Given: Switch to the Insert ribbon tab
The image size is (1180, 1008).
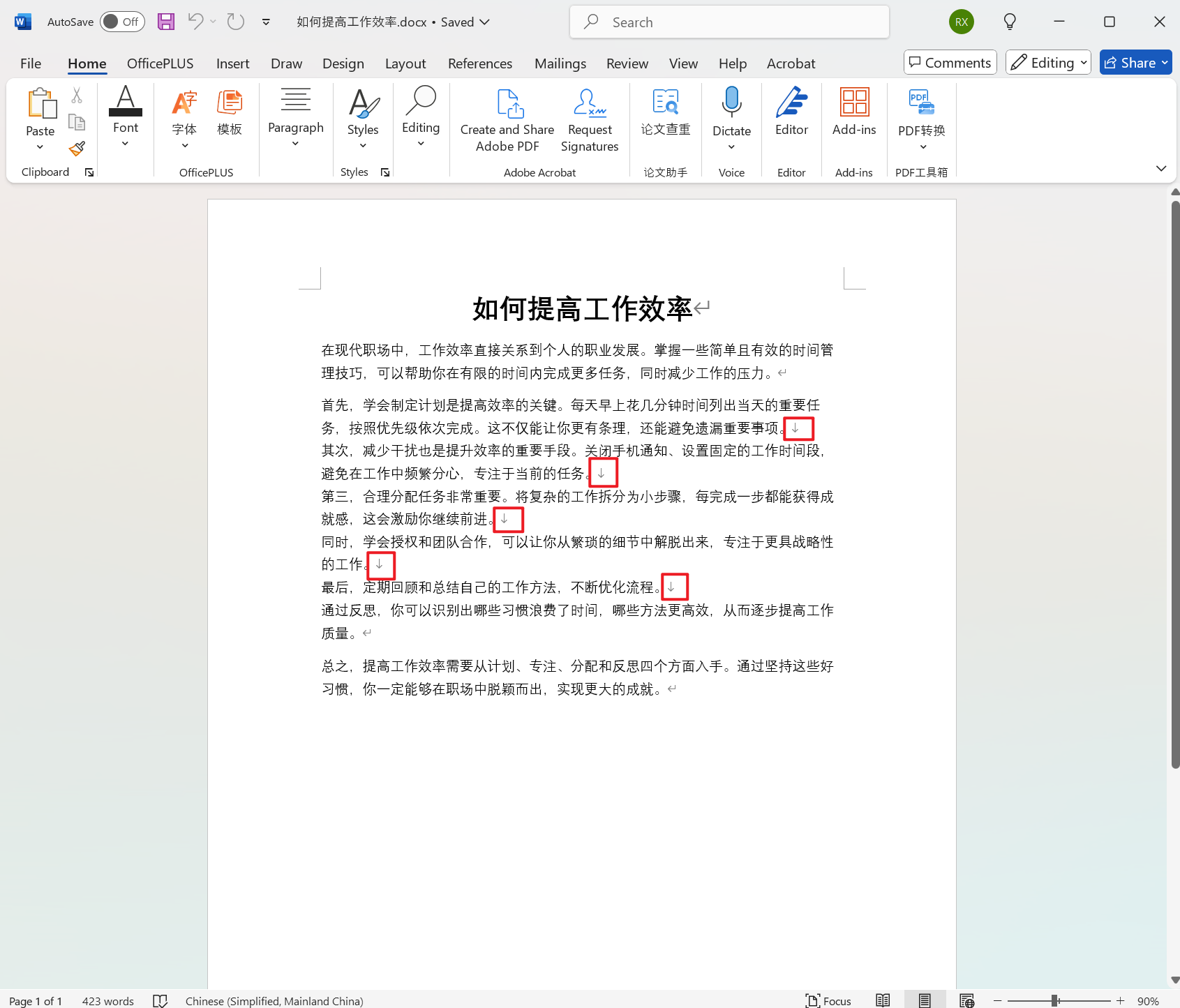Looking at the screenshot, I should [x=232, y=63].
